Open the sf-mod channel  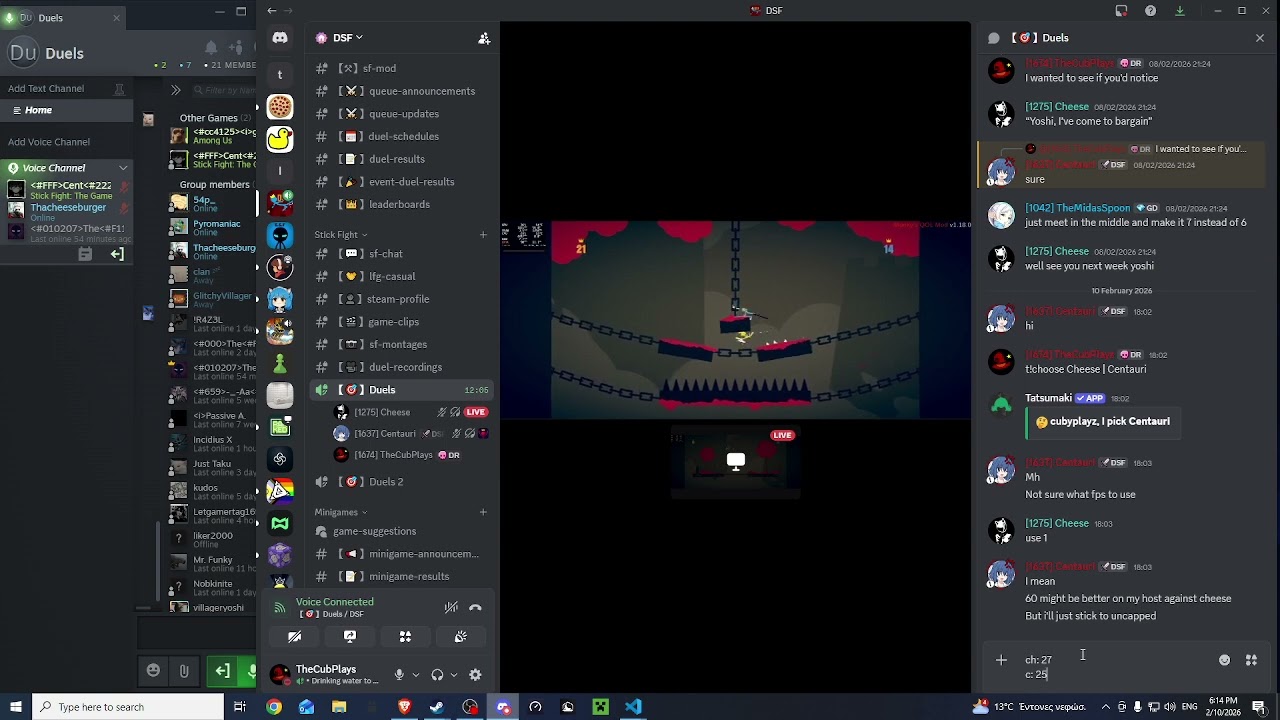pos(401,68)
